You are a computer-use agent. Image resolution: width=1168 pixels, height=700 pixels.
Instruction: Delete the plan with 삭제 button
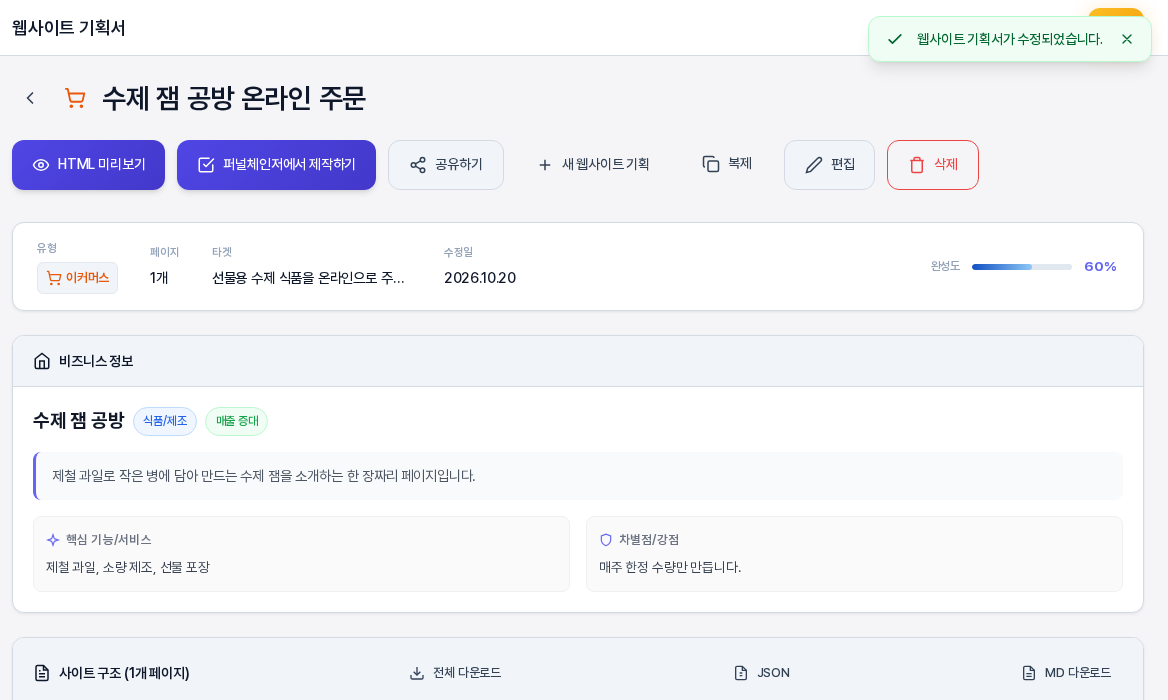pos(933,165)
